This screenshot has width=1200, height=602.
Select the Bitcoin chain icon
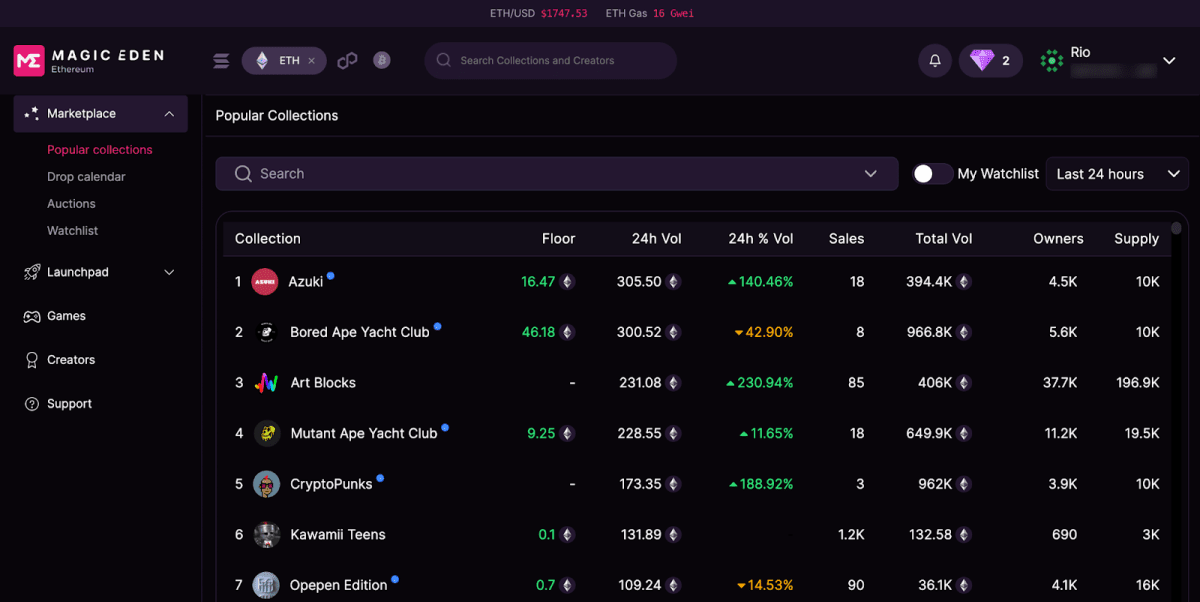(x=381, y=61)
